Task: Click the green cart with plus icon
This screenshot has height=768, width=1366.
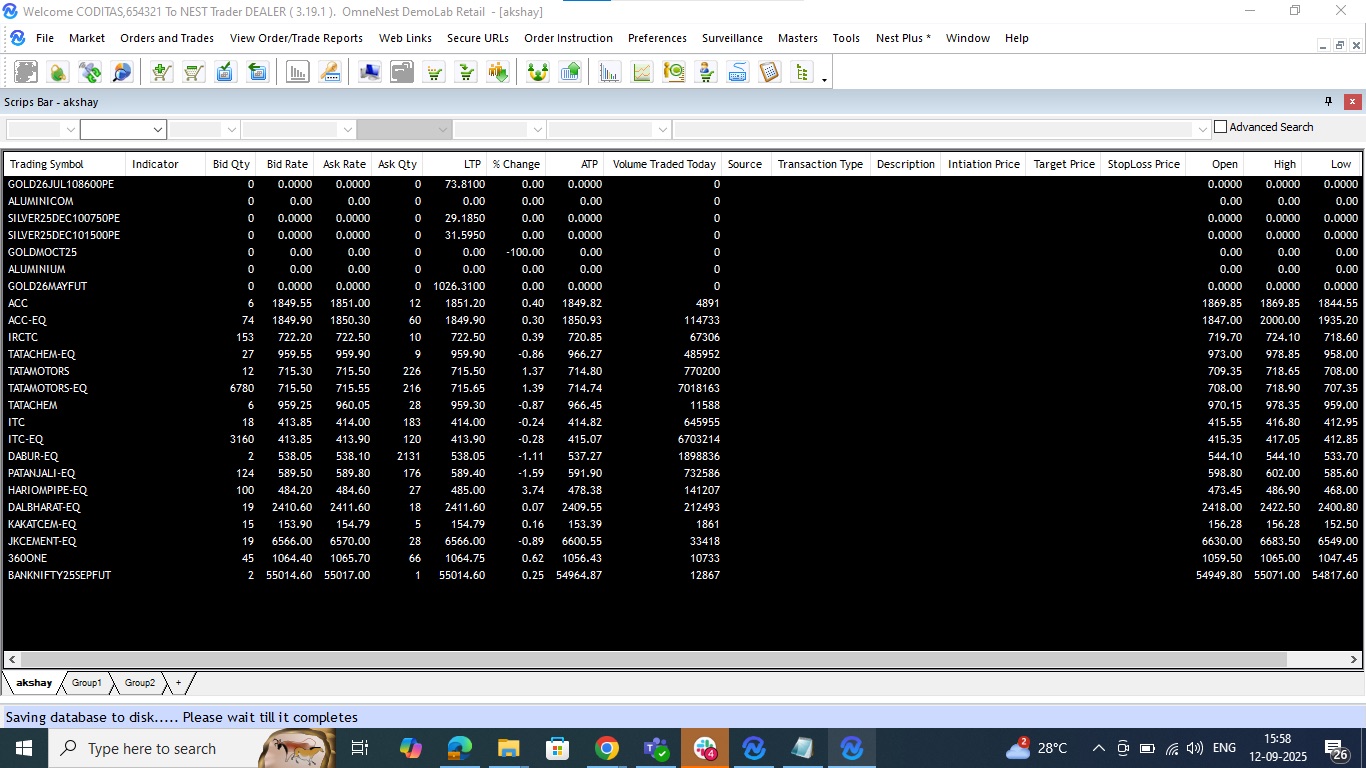Action: click(161, 72)
